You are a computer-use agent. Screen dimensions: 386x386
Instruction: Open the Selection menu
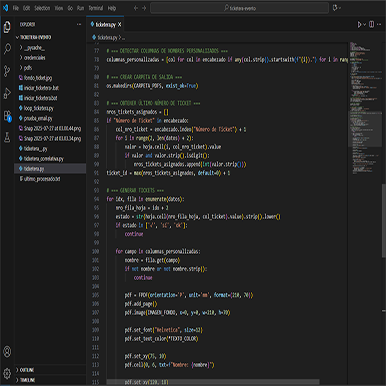tap(42, 8)
